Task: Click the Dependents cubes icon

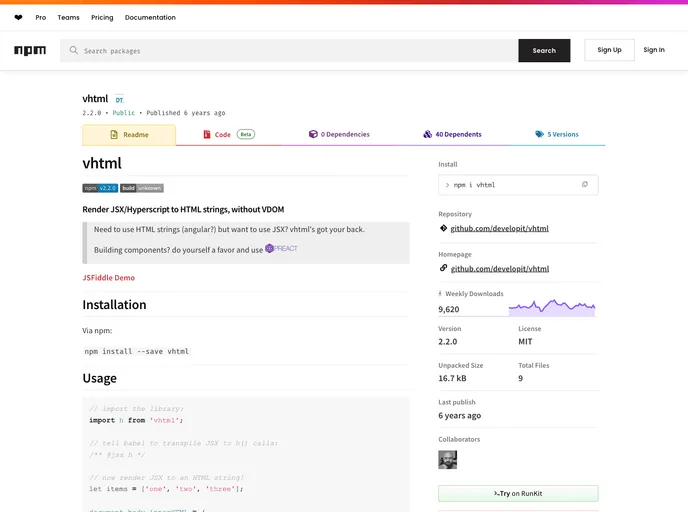Action: click(427, 134)
